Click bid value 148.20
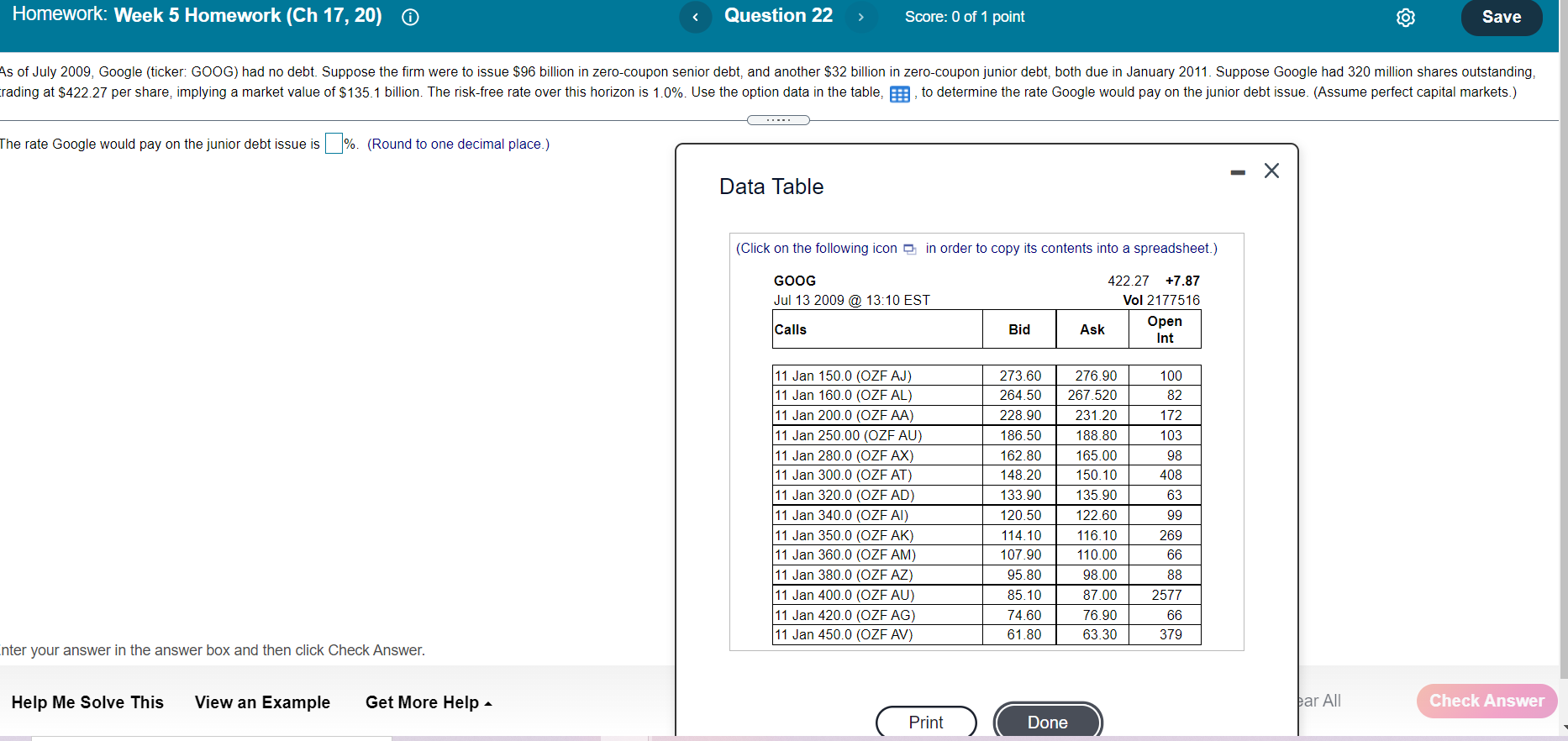The image size is (1568, 741). coord(1020,476)
